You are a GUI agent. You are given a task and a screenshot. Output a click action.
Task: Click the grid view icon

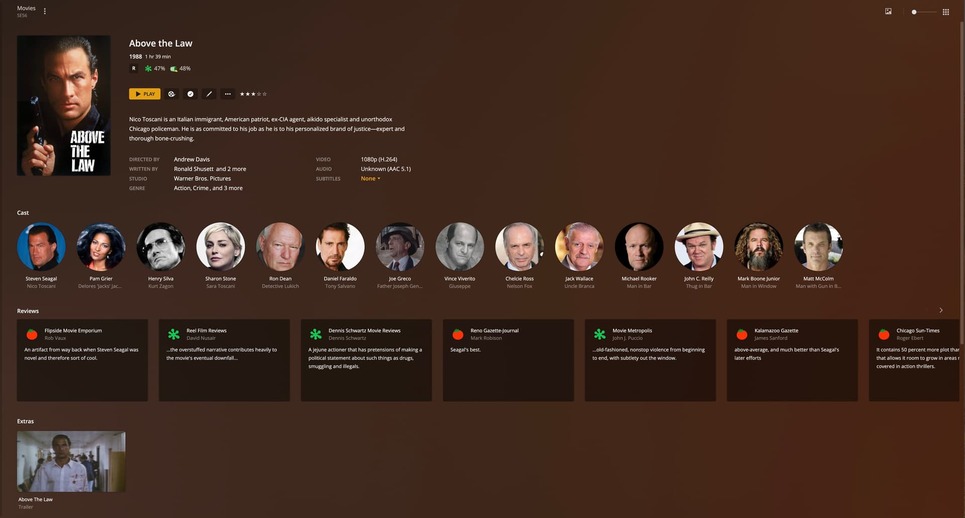946,12
